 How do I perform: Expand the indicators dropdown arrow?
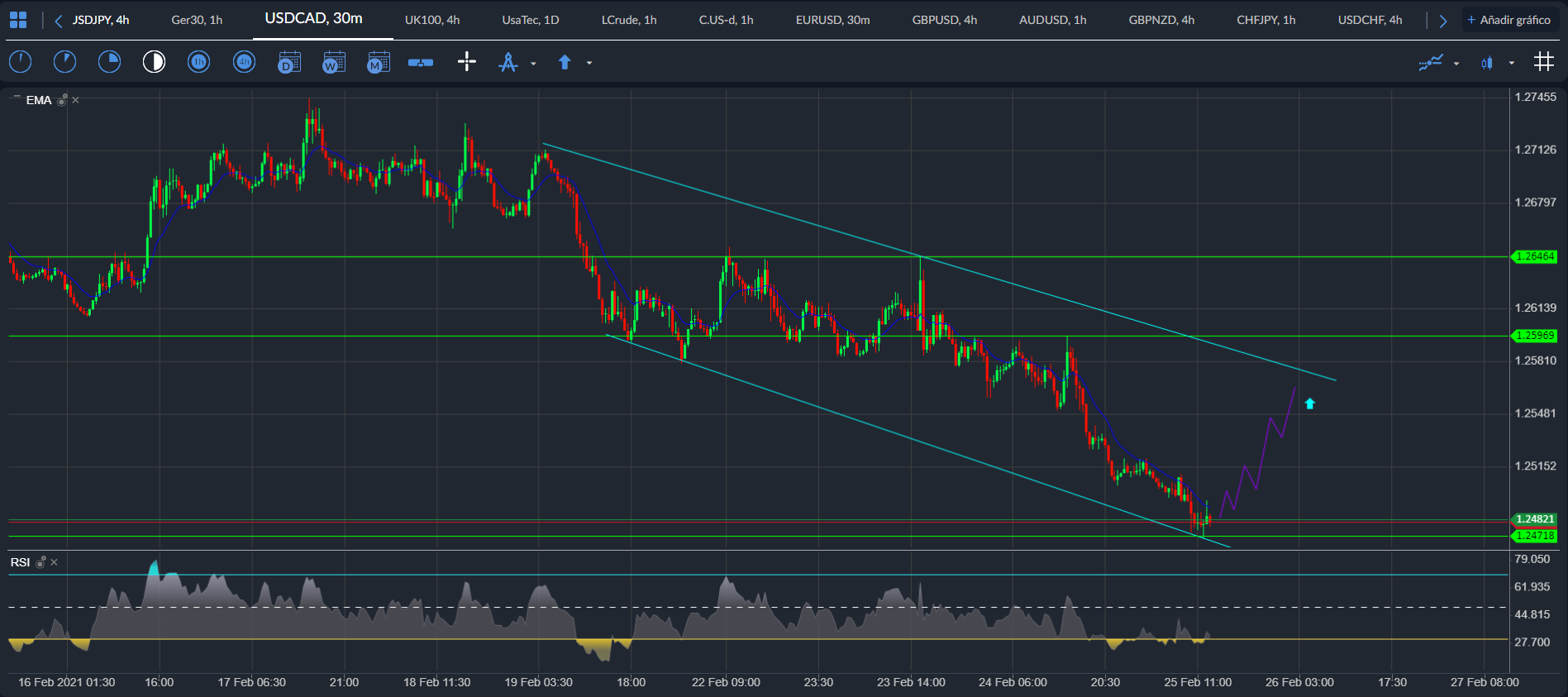[x=1456, y=63]
